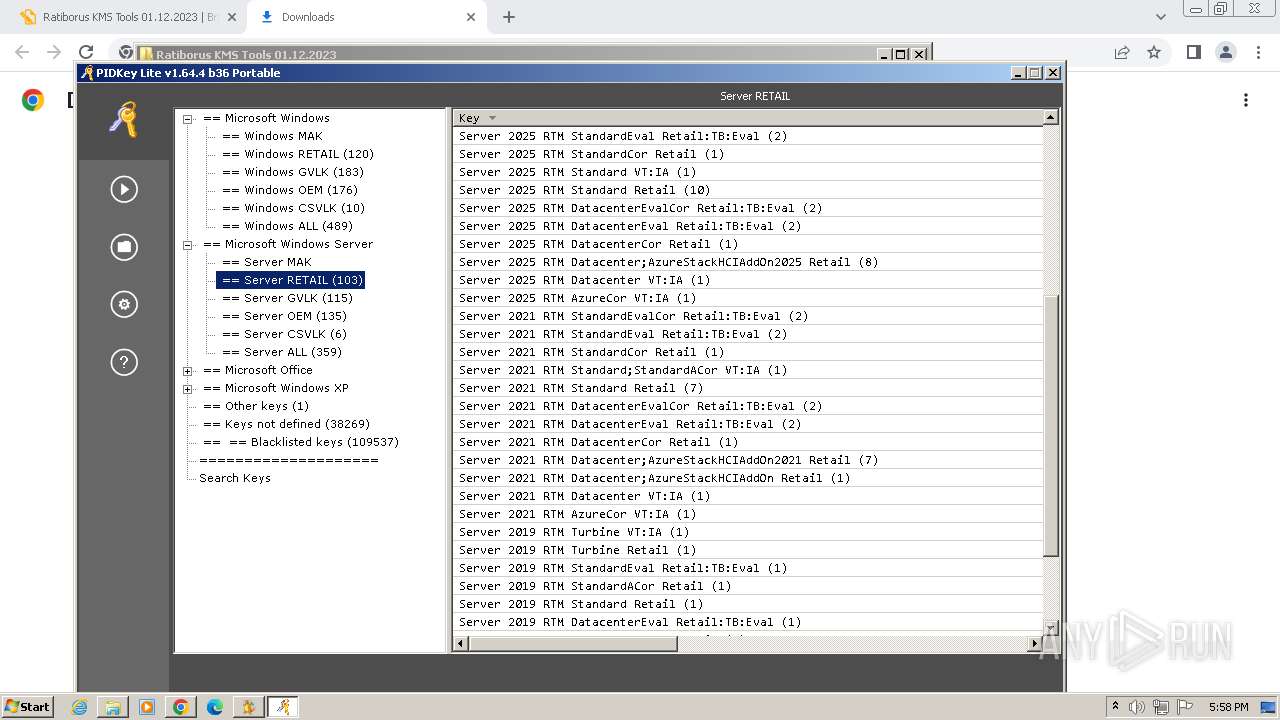Click horizontal scrollbar right arrow in key list
Viewport: 1280px width, 720px height.
coord(1034,644)
